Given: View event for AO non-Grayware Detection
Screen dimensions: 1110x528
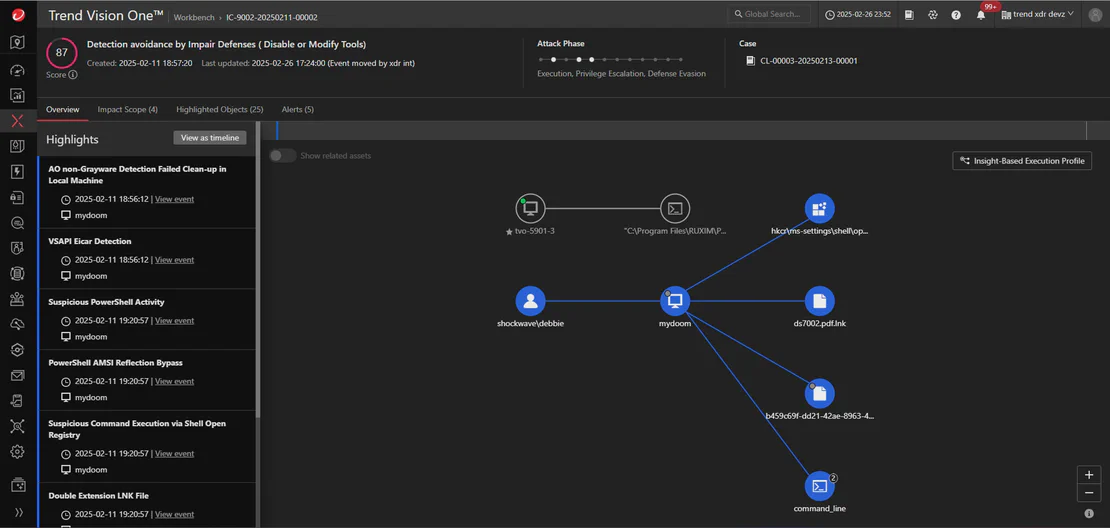Looking at the screenshot, I should pos(174,200).
